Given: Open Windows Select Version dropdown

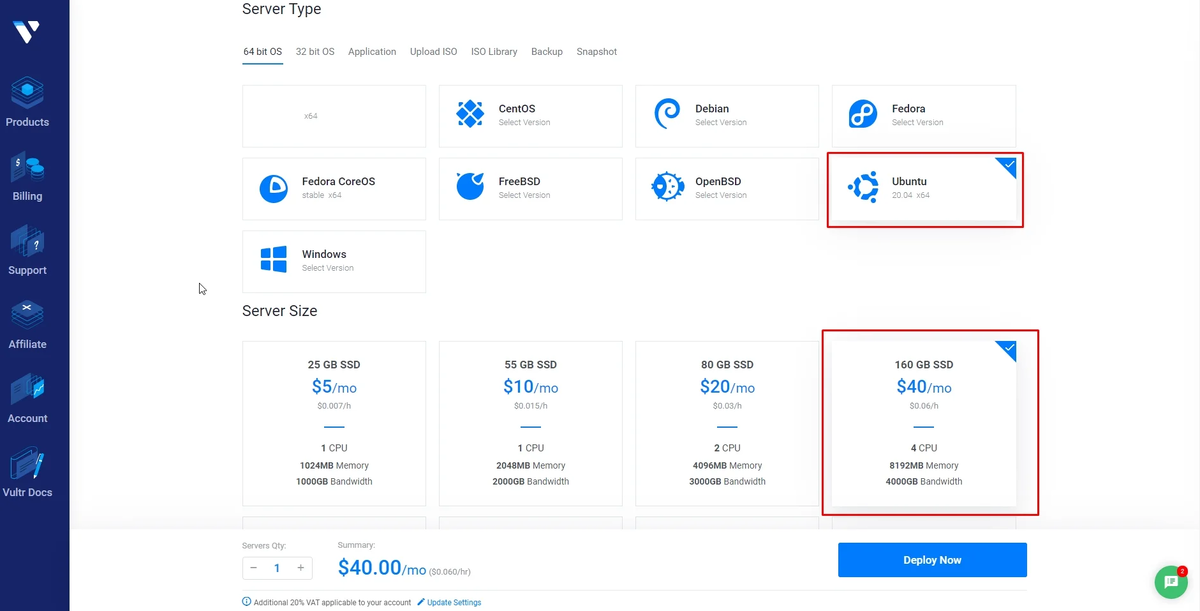Looking at the screenshot, I should (x=328, y=269).
